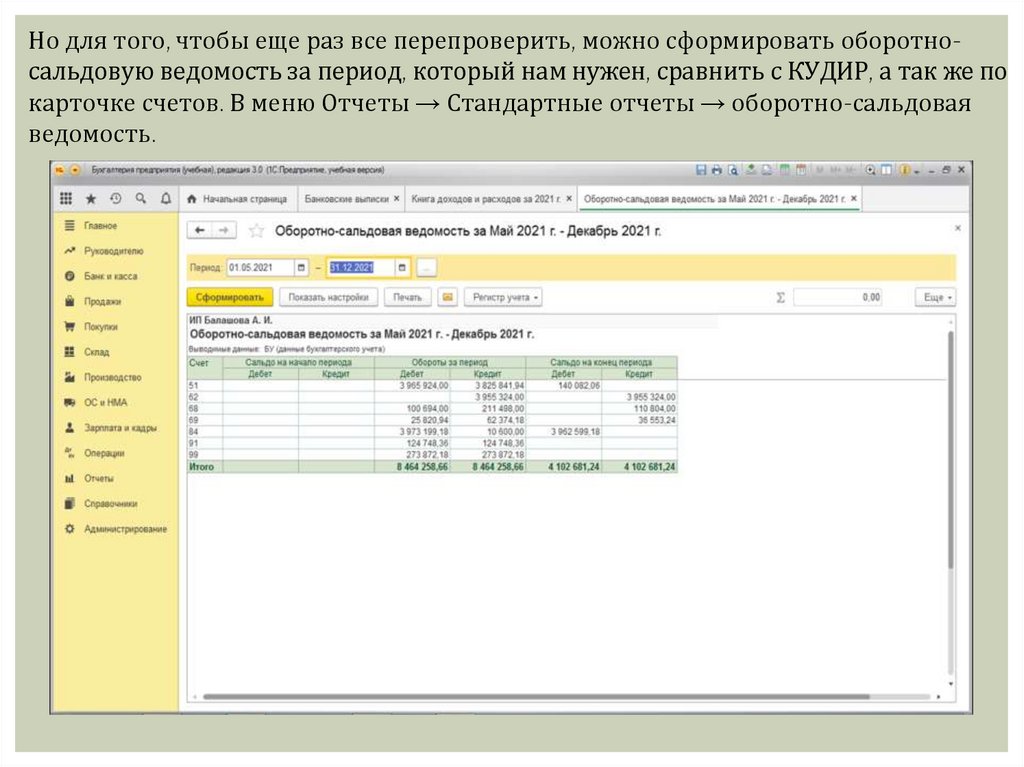
Task: Open the History clock icon
Action: [x=116, y=199]
